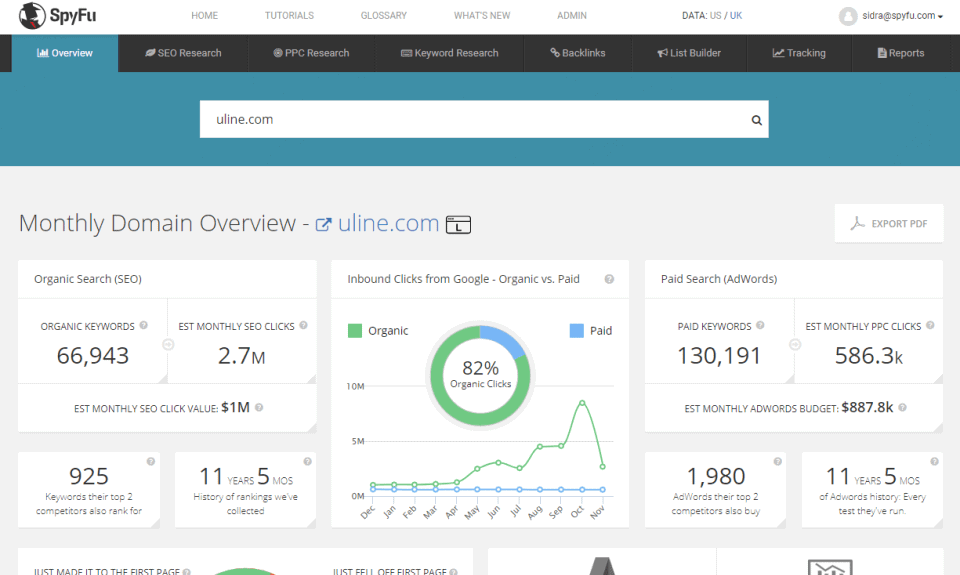
Task: Click help icon beside Est Monthly Adwords Budget
Action: click(902, 407)
